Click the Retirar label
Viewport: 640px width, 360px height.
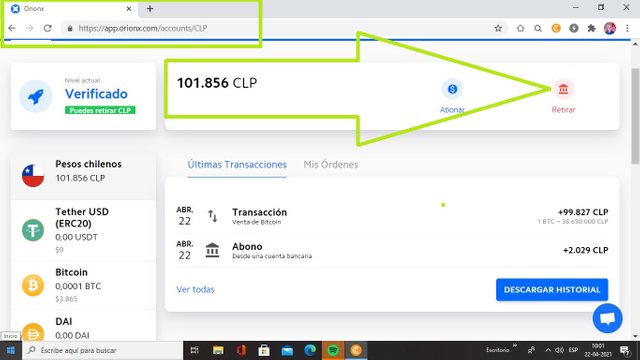point(563,110)
